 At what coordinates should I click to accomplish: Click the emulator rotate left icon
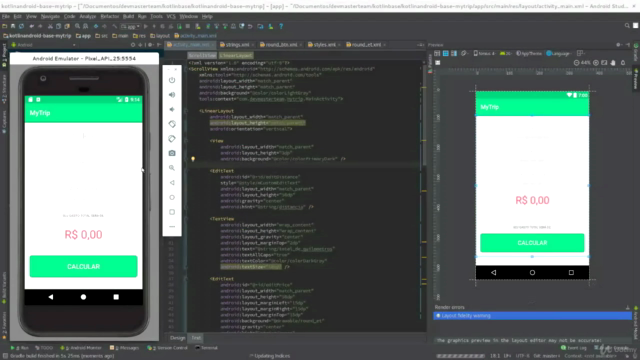(x=172, y=124)
